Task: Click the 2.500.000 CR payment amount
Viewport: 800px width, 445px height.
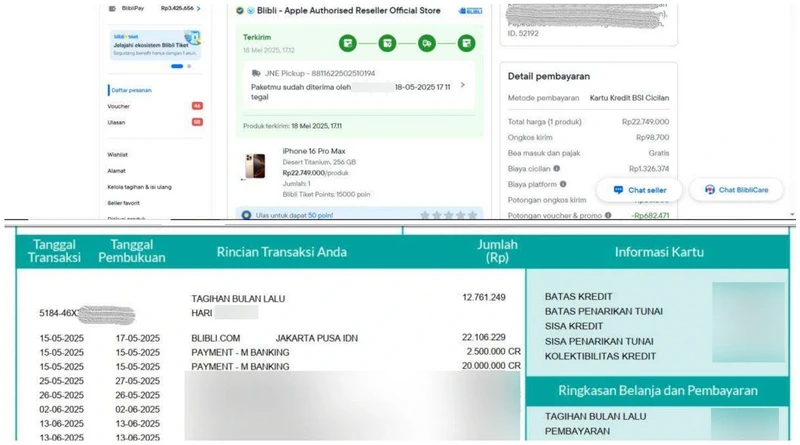Action: coord(493,352)
